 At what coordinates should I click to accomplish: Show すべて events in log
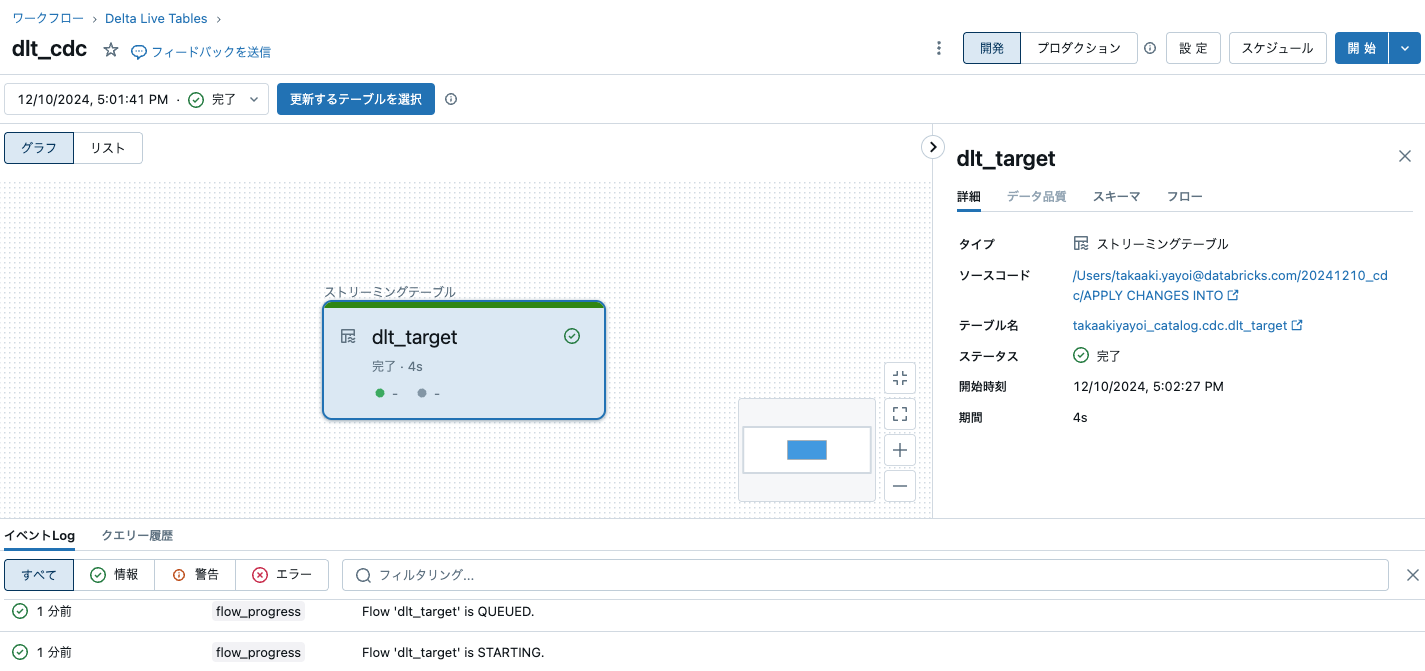39,575
